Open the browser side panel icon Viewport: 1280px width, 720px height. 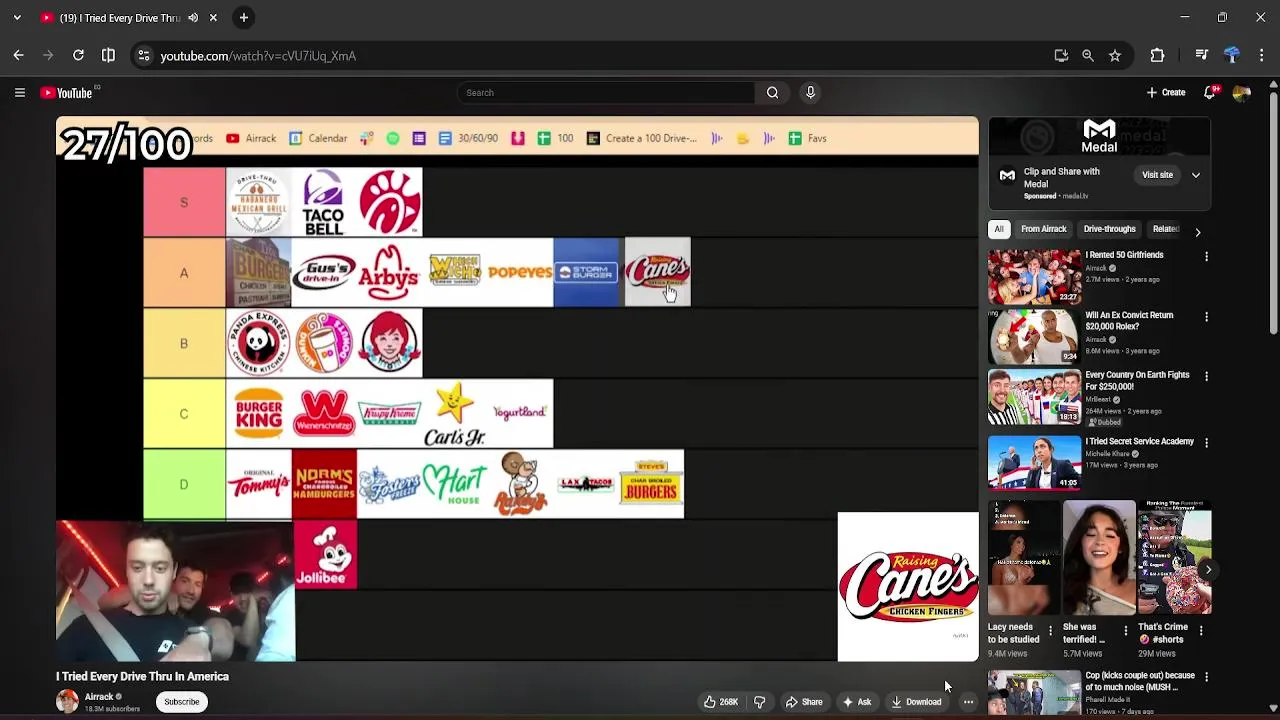point(108,55)
